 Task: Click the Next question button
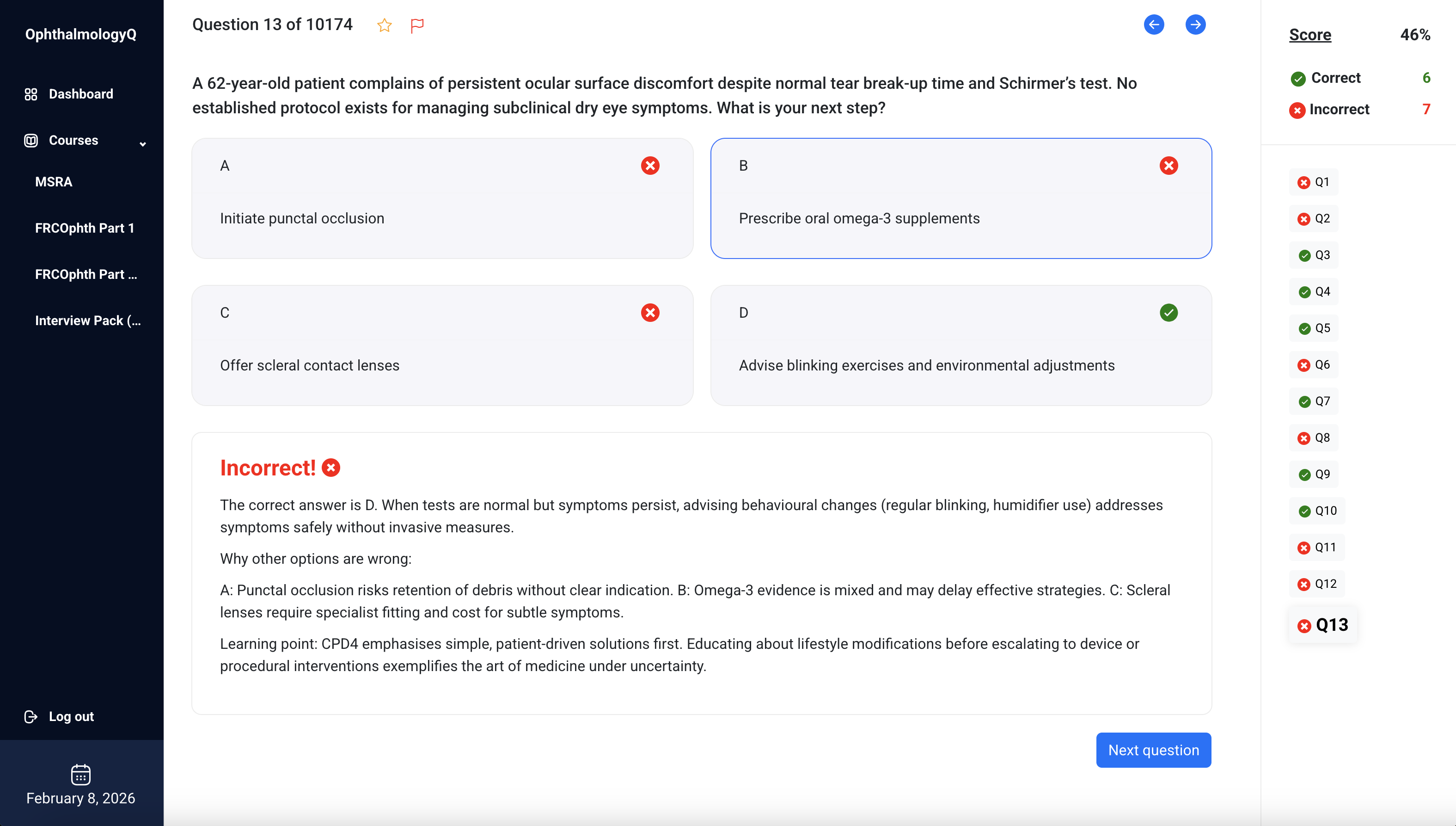[x=1153, y=750]
